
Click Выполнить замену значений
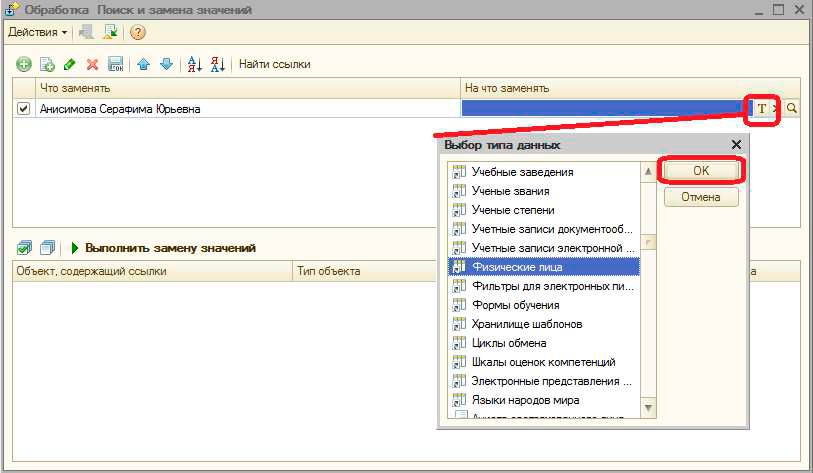click(163, 247)
